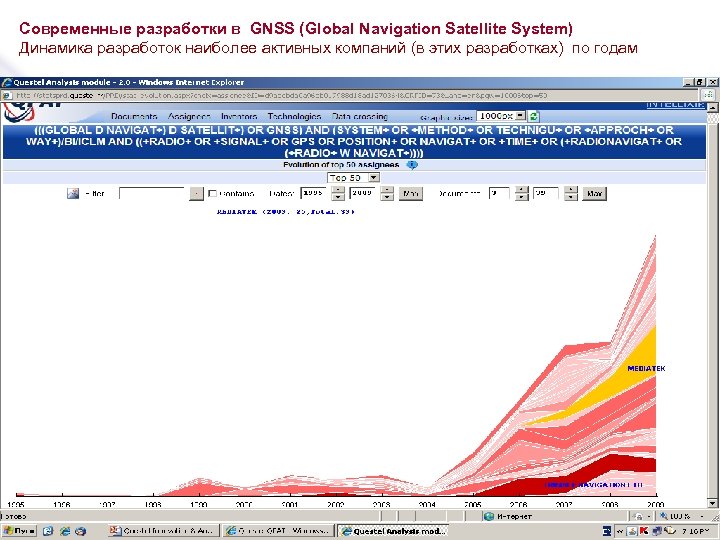Click the page scrollbar up arrow
The image size is (720, 540).
712,107
